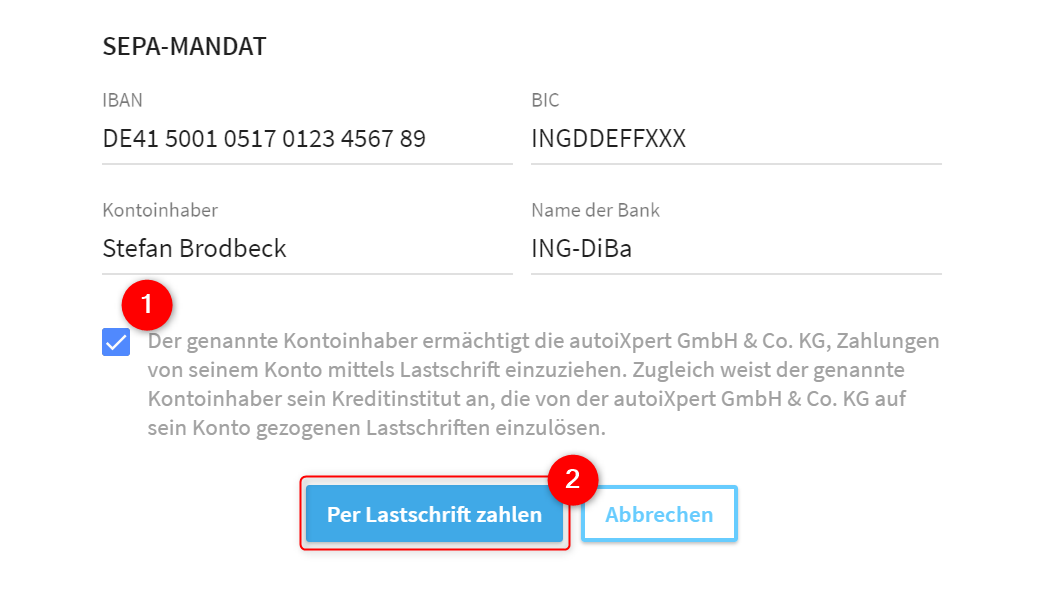
Task: Click the BIC label
Action: [545, 100]
